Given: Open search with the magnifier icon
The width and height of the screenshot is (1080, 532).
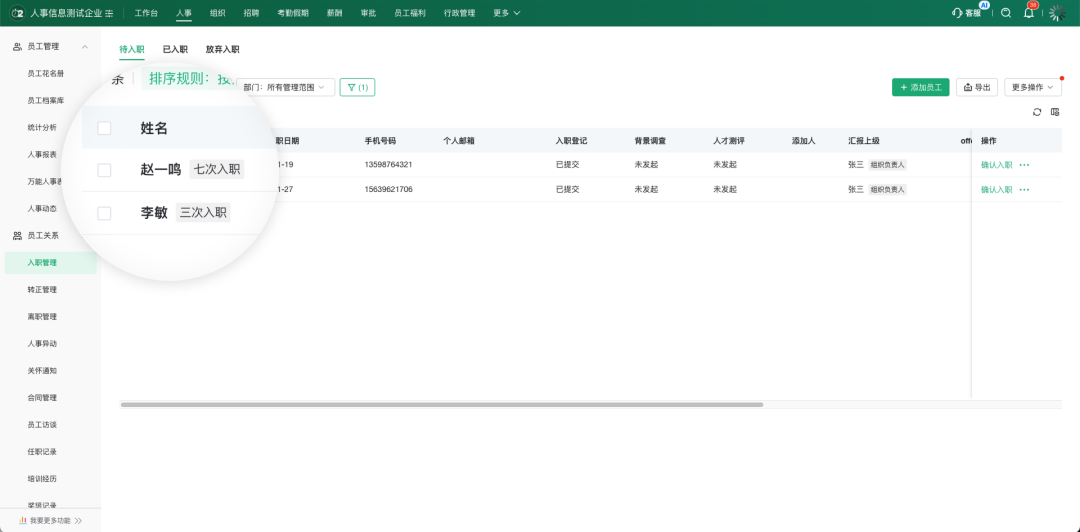Looking at the screenshot, I should pyautogui.click(x=1006, y=13).
